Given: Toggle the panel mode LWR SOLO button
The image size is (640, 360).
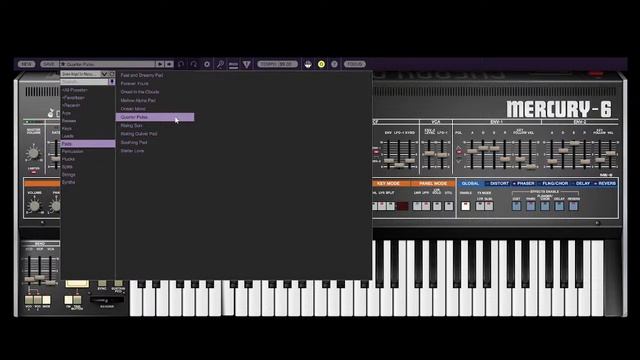Looking at the screenshot, I should [x=437, y=206].
